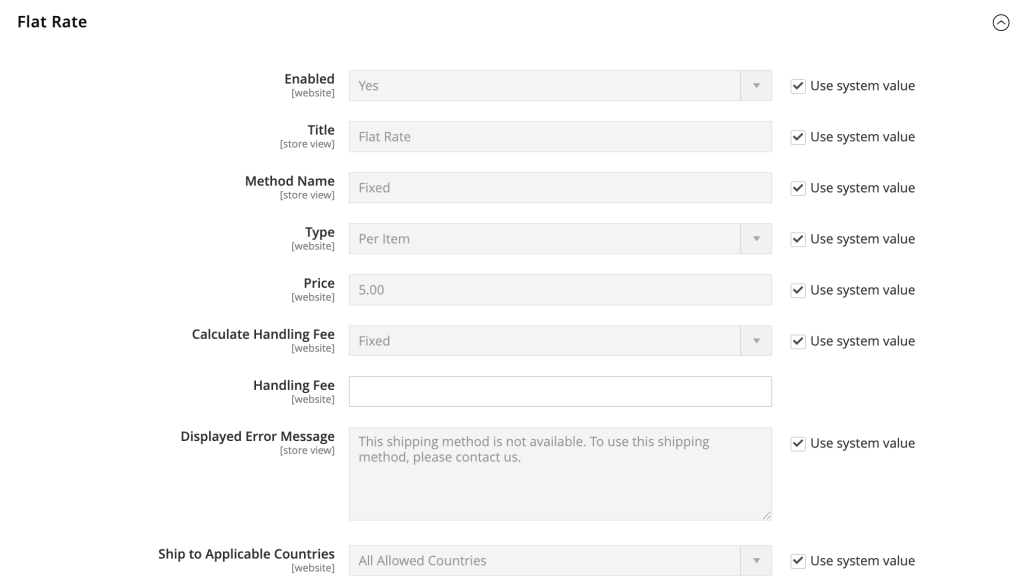Open the Ship to Applicable Countries dropdown
This screenshot has height=588, width=1024.
click(560, 560)
